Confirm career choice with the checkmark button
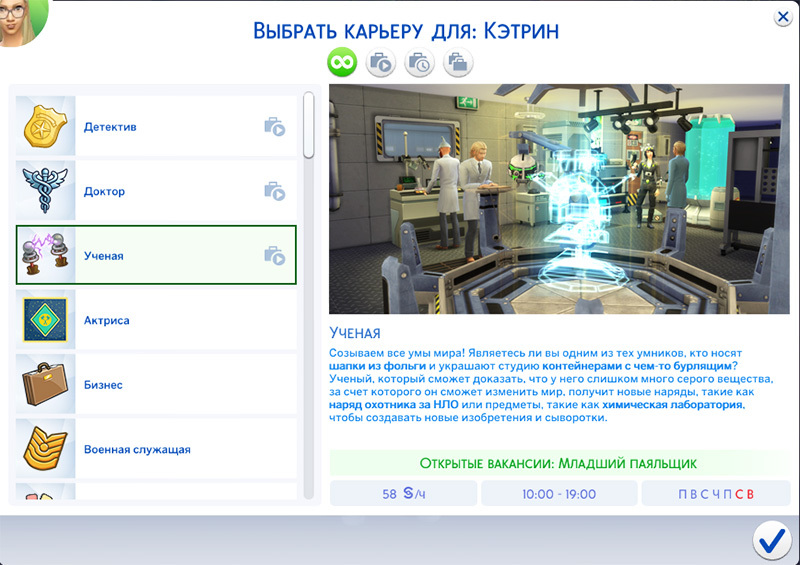 point(772,541)
